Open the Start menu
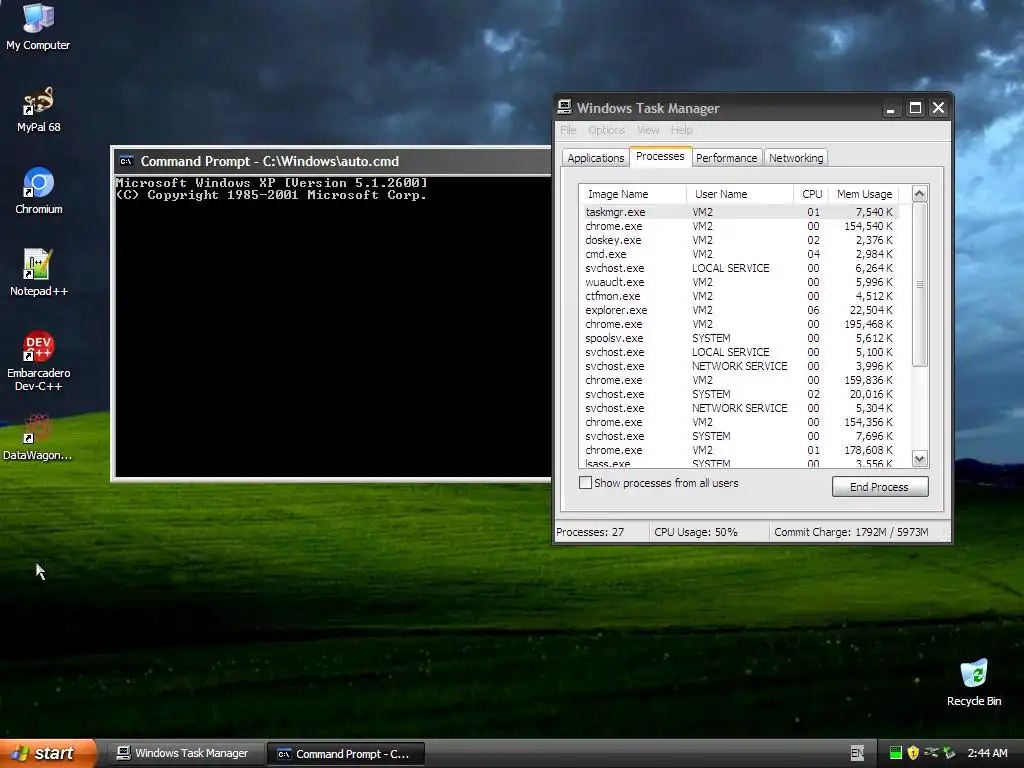Viewport: 1024px width, 768px height. point(48,753)
